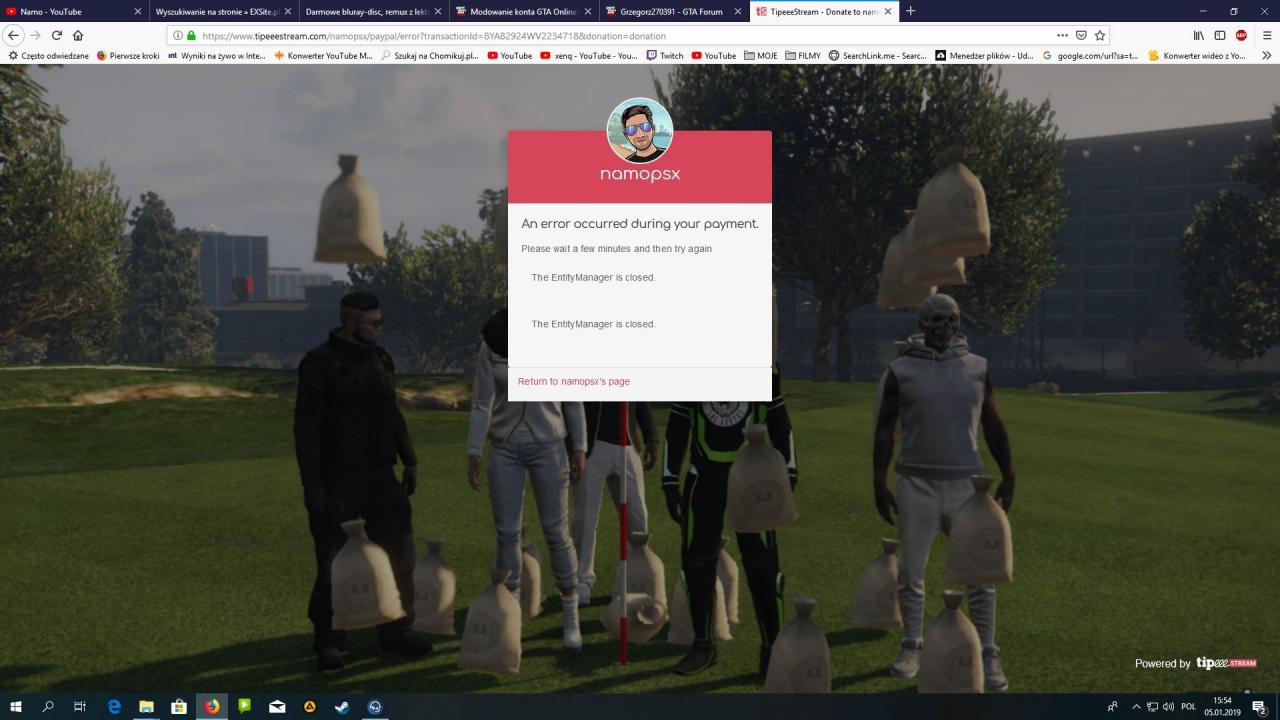The width and height of the screenshot is (1280, 720).
Task: Open AIMP player taskbar icon
Action: tap(310, 706)
